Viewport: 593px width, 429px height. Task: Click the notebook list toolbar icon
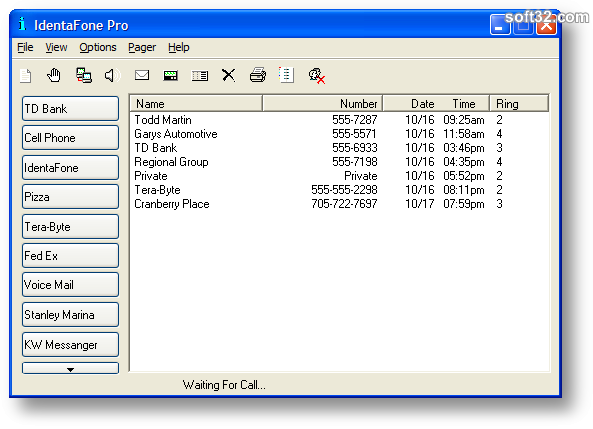click(x=286, y=75)
